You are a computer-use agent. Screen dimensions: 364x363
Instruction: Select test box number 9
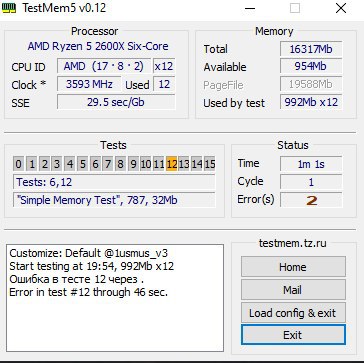point(133,164)
